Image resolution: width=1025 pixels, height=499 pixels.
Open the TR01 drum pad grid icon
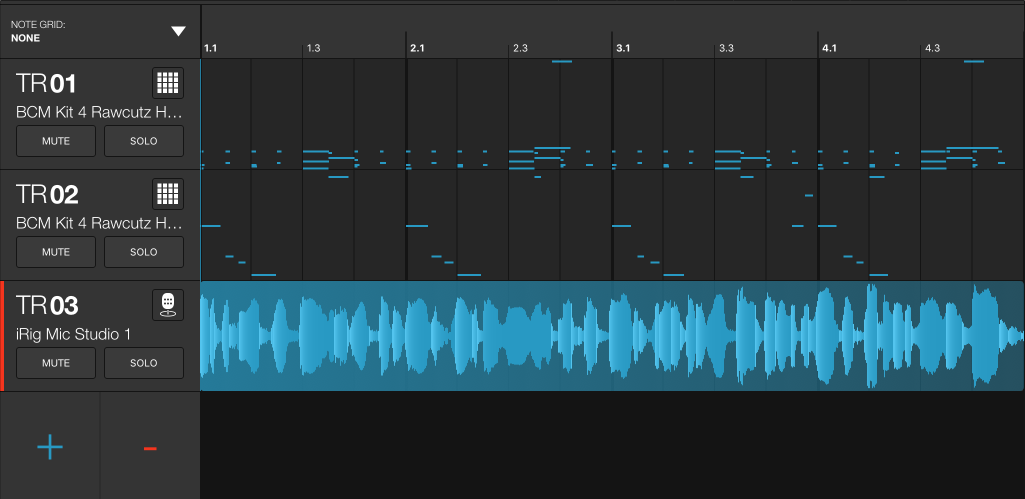click(168, 83)
